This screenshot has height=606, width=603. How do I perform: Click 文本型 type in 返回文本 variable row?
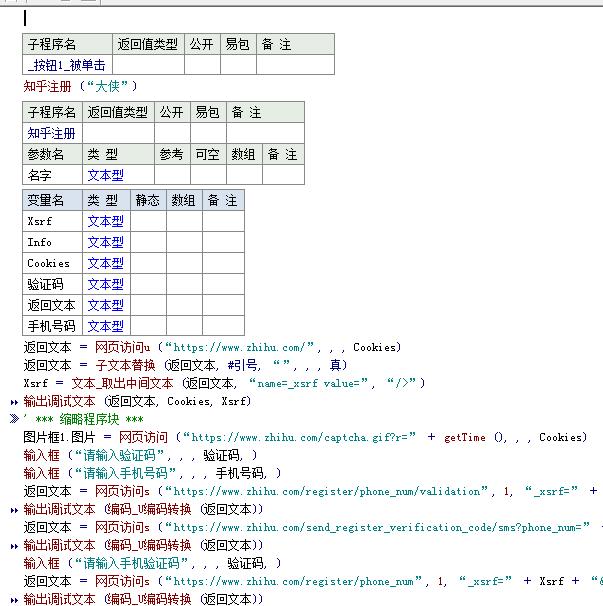pos(106,305)
